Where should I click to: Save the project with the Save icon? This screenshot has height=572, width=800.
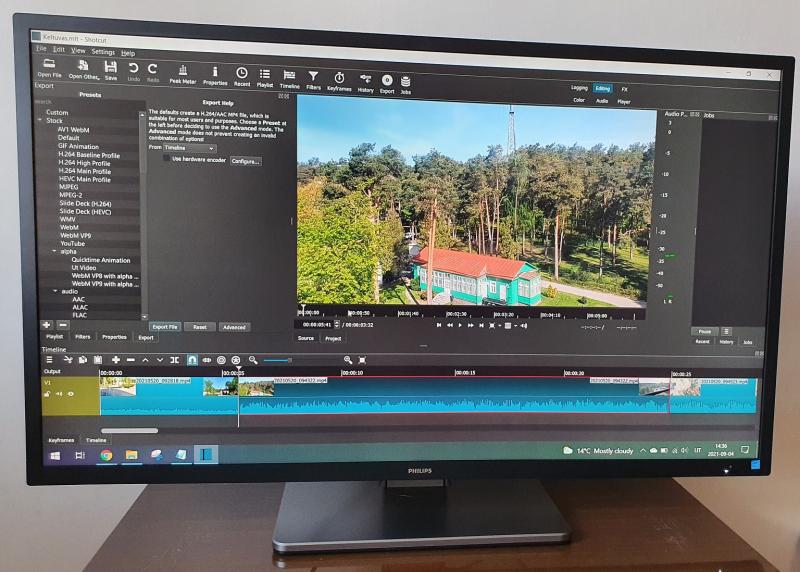click(x=111, y=71)
